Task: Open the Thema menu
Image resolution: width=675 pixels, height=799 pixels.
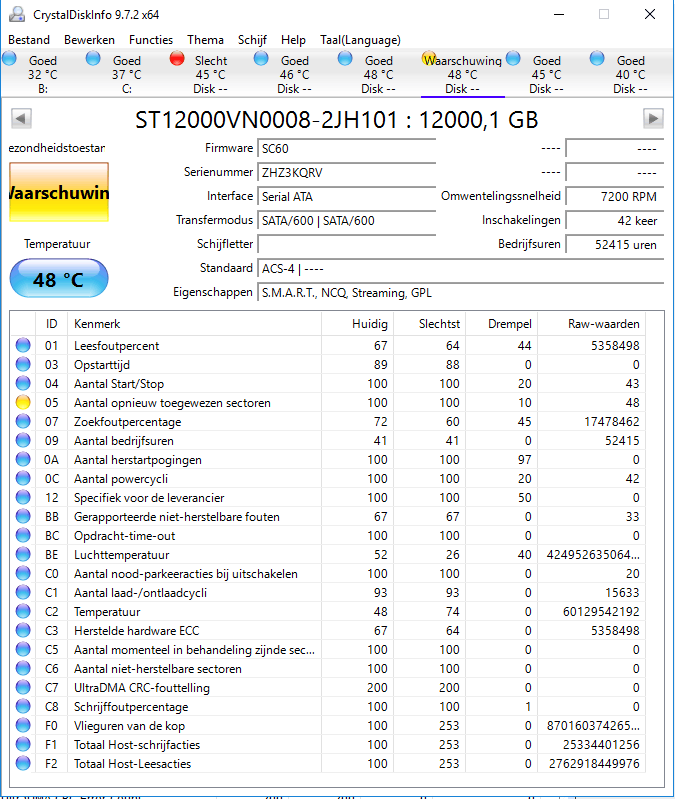Action: coord(205,40)
